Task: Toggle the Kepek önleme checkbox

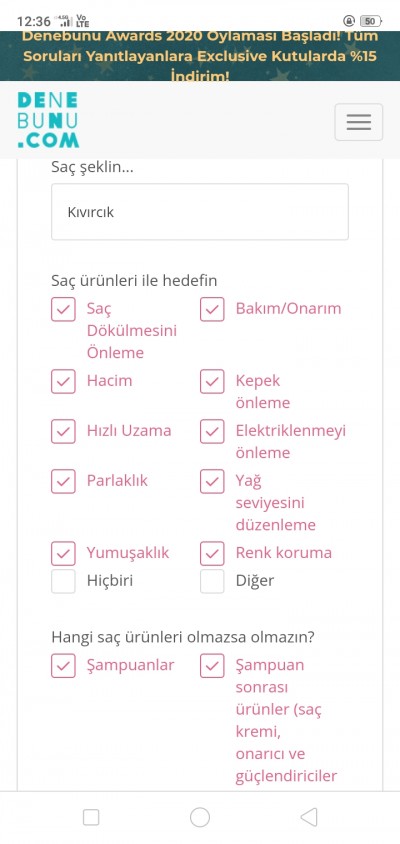Action: click(x=212, y=382)
